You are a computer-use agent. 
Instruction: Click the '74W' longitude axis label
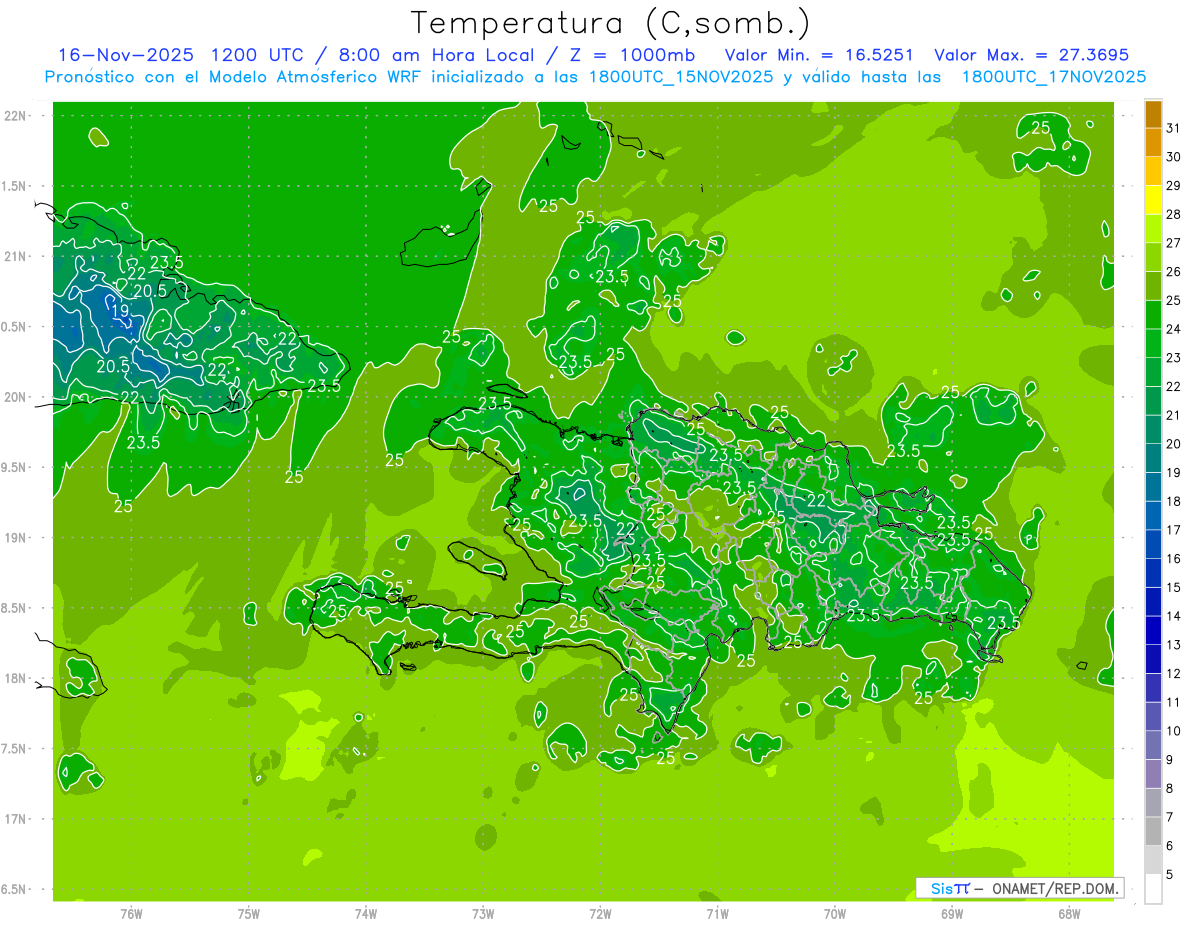pyautogui.click(x=366, y=913)
